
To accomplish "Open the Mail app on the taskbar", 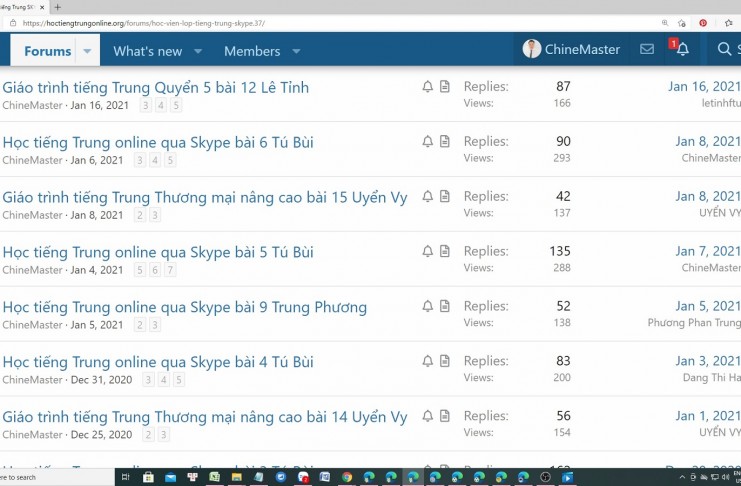I will pos(170,477).
